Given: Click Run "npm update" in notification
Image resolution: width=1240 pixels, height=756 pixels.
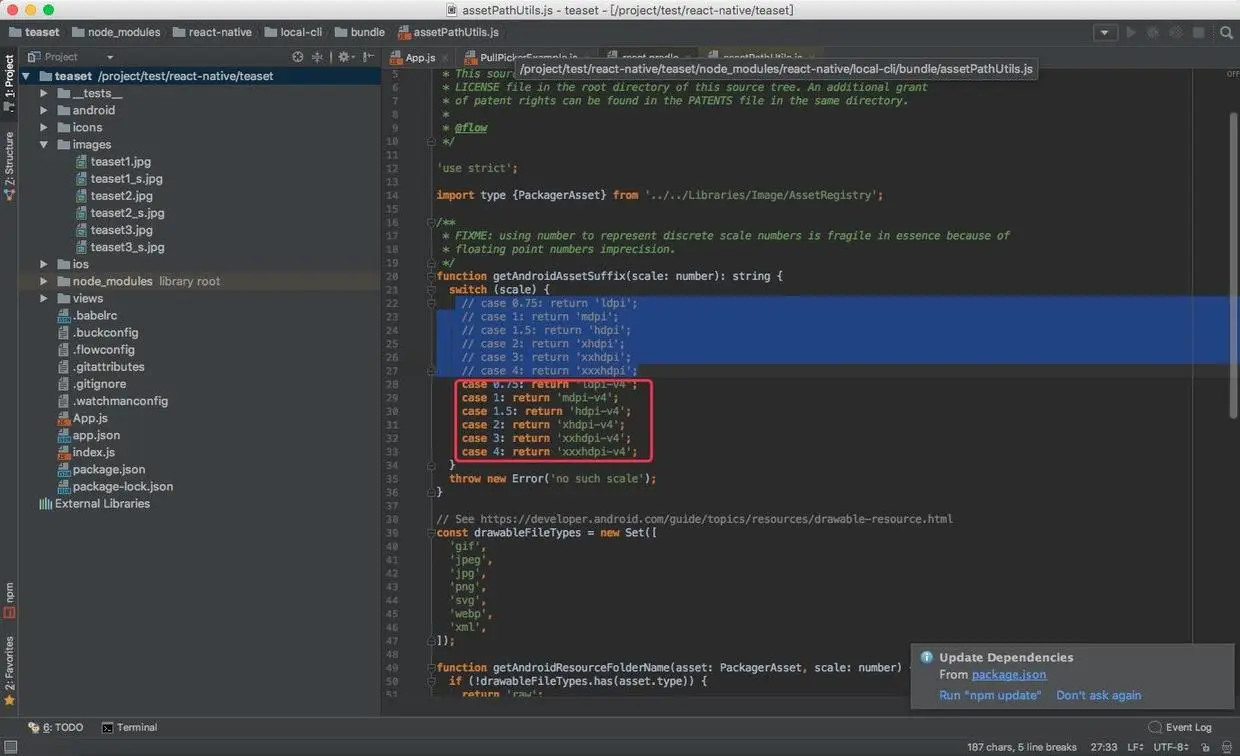Looking at the screenshot, I should pos(990,696).
